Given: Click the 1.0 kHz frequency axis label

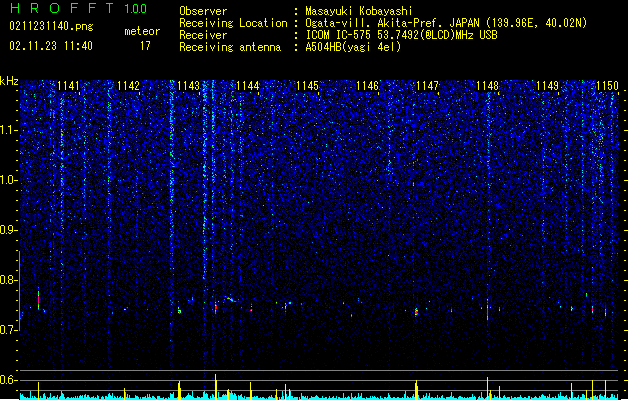Looking at the screenshot, I should (9, 180).
